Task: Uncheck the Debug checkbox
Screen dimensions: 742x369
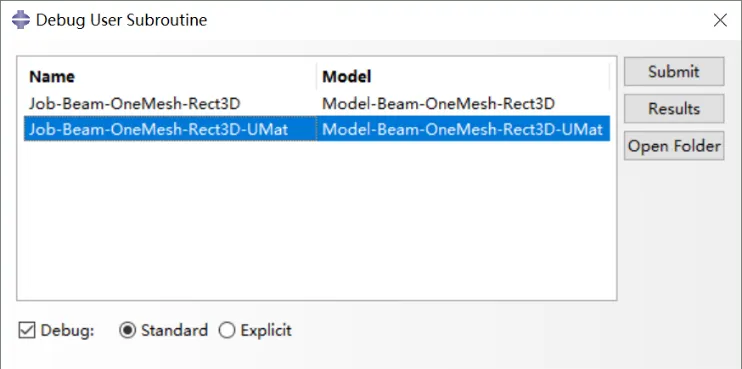Action: pyautogui.click(x=27, y=330)
